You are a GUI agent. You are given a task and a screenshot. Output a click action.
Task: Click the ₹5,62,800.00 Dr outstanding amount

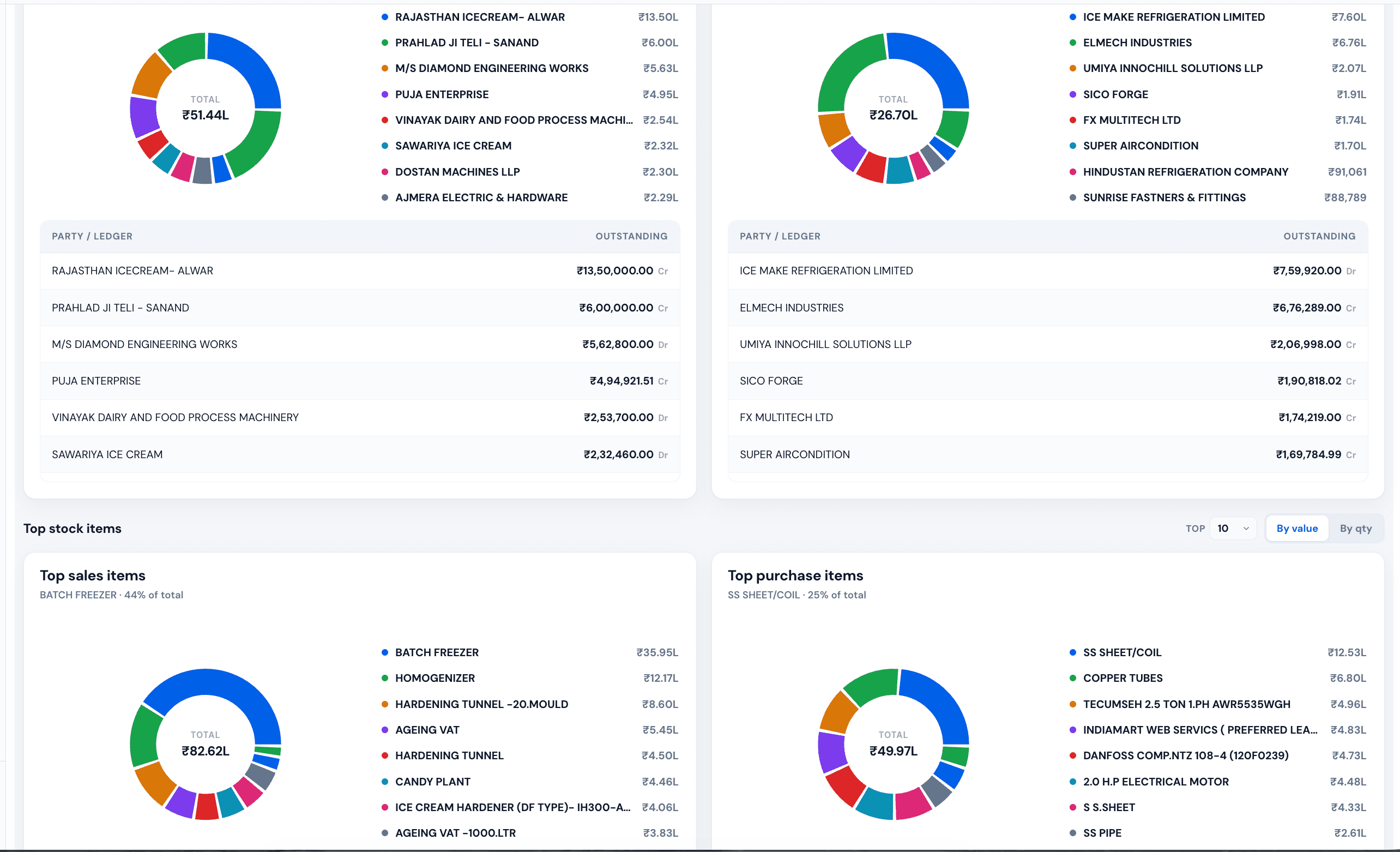pos(625,344)
